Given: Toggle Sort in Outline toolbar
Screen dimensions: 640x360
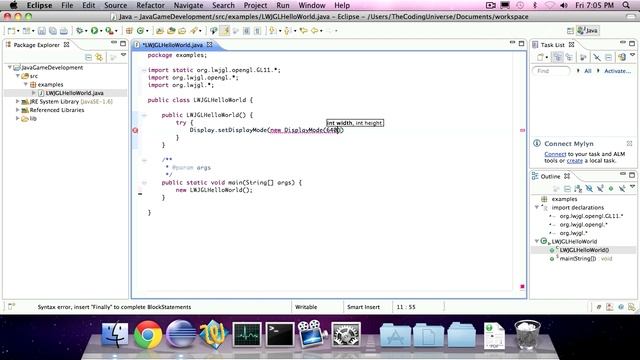Looking at the screenshot, I should (578, 189).
